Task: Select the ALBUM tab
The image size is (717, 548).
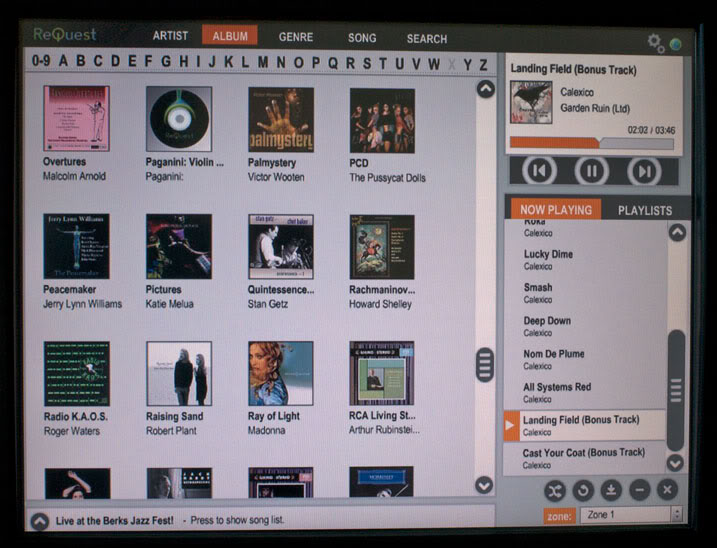Action: (x=230, y=36)
